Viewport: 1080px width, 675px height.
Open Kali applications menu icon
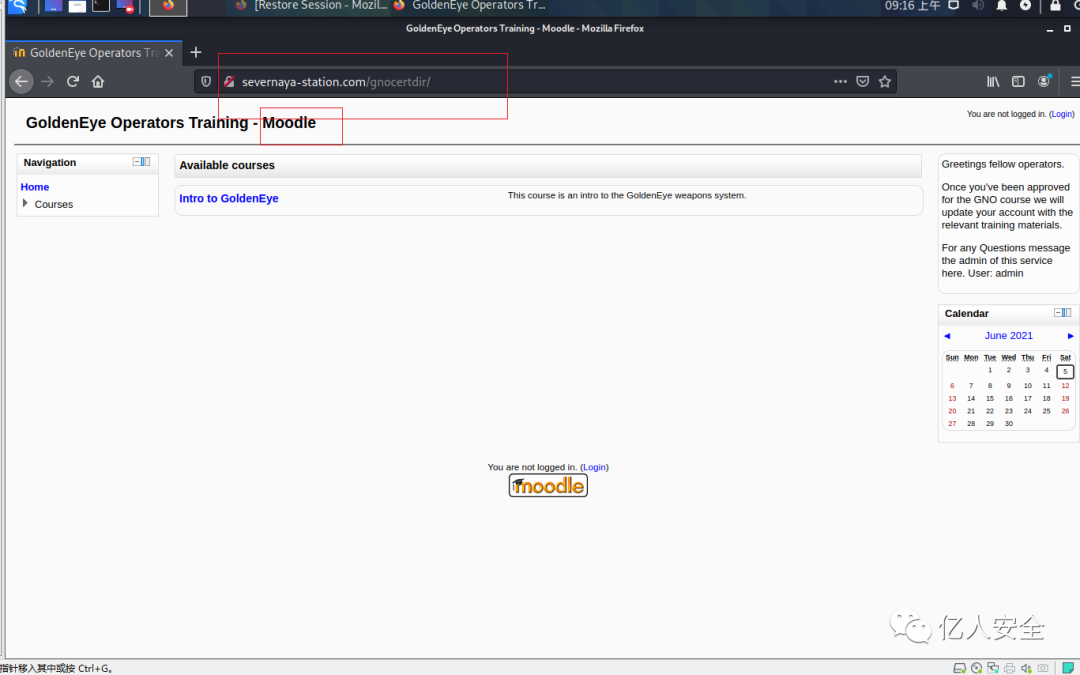point(18,6)
